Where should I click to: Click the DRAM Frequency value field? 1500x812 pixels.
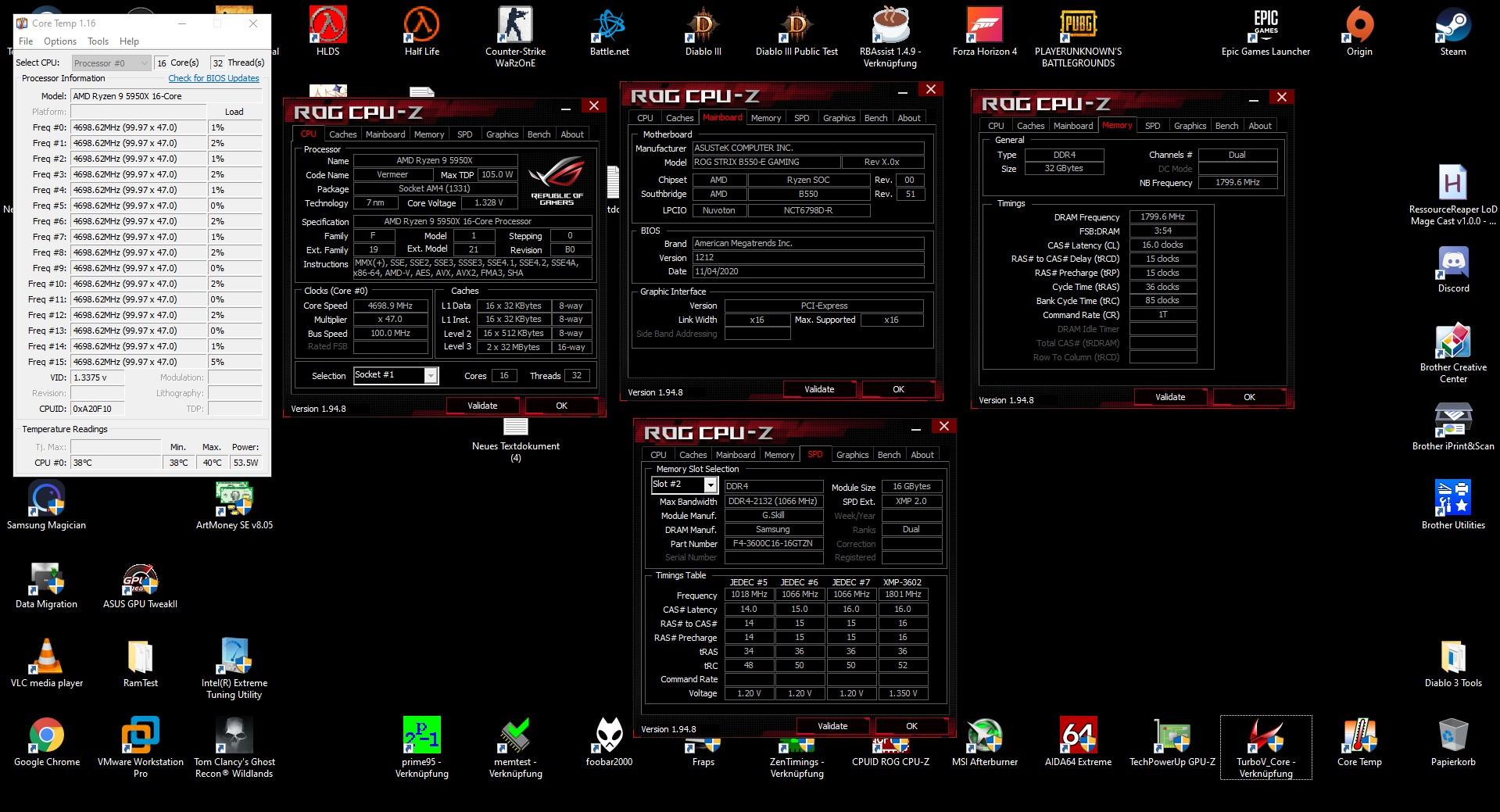[x=1163, y=217]
